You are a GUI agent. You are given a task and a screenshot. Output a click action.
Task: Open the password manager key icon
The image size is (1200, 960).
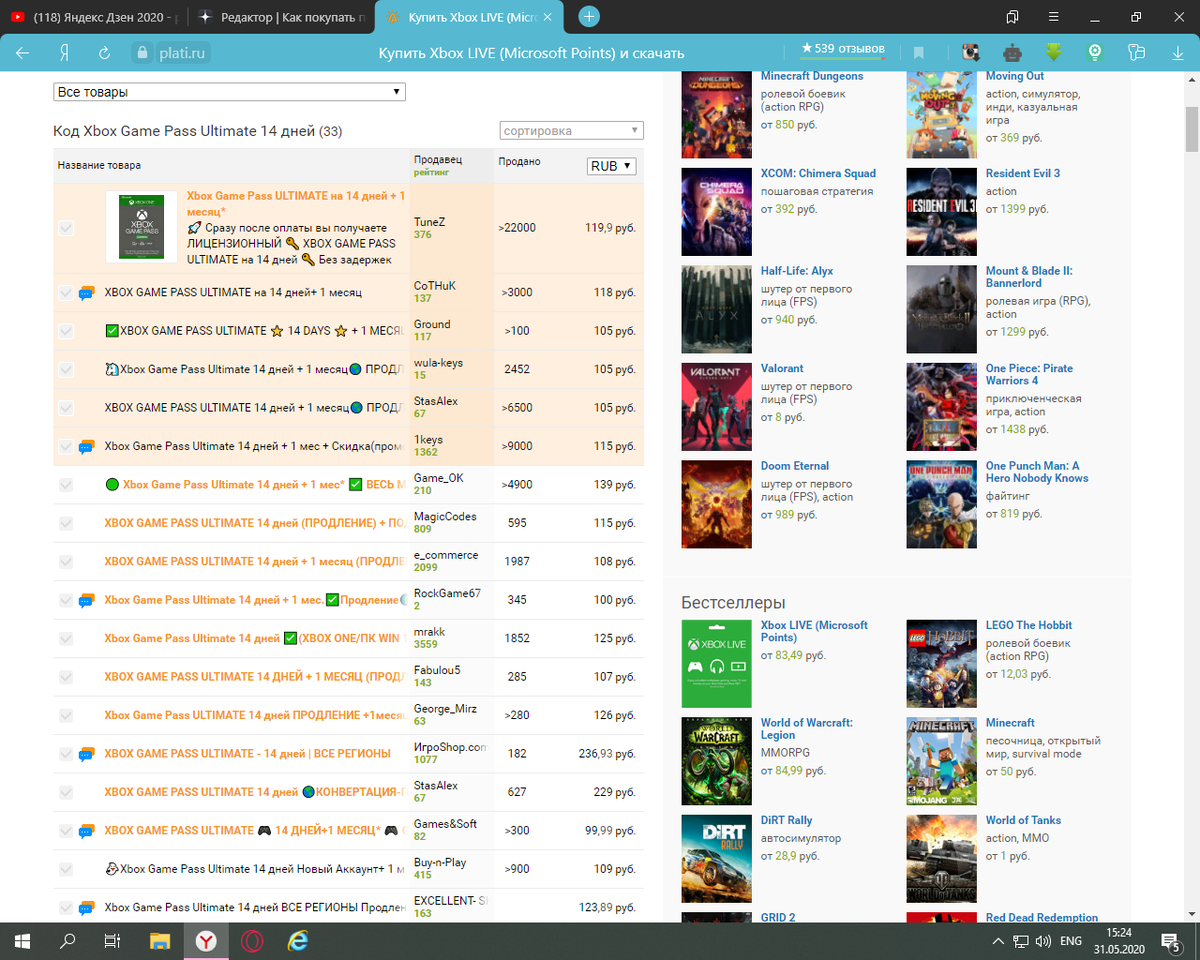1135,52
